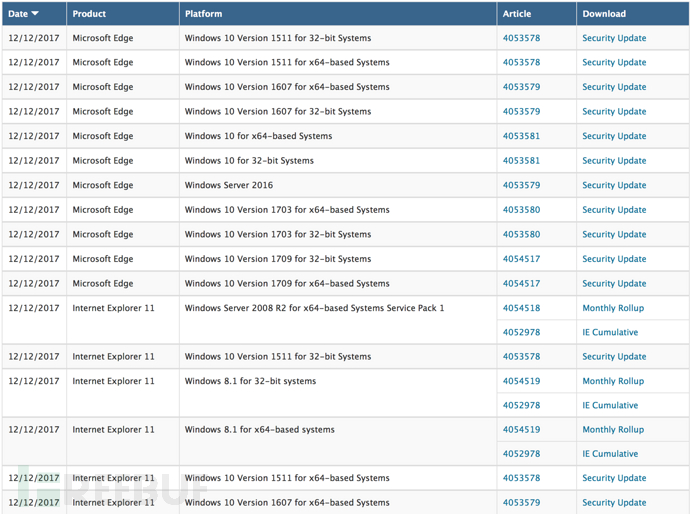The image size is (690, 514).
Task: Open article 4054517 for Edge 1709 32-bit
Action: 521,259
